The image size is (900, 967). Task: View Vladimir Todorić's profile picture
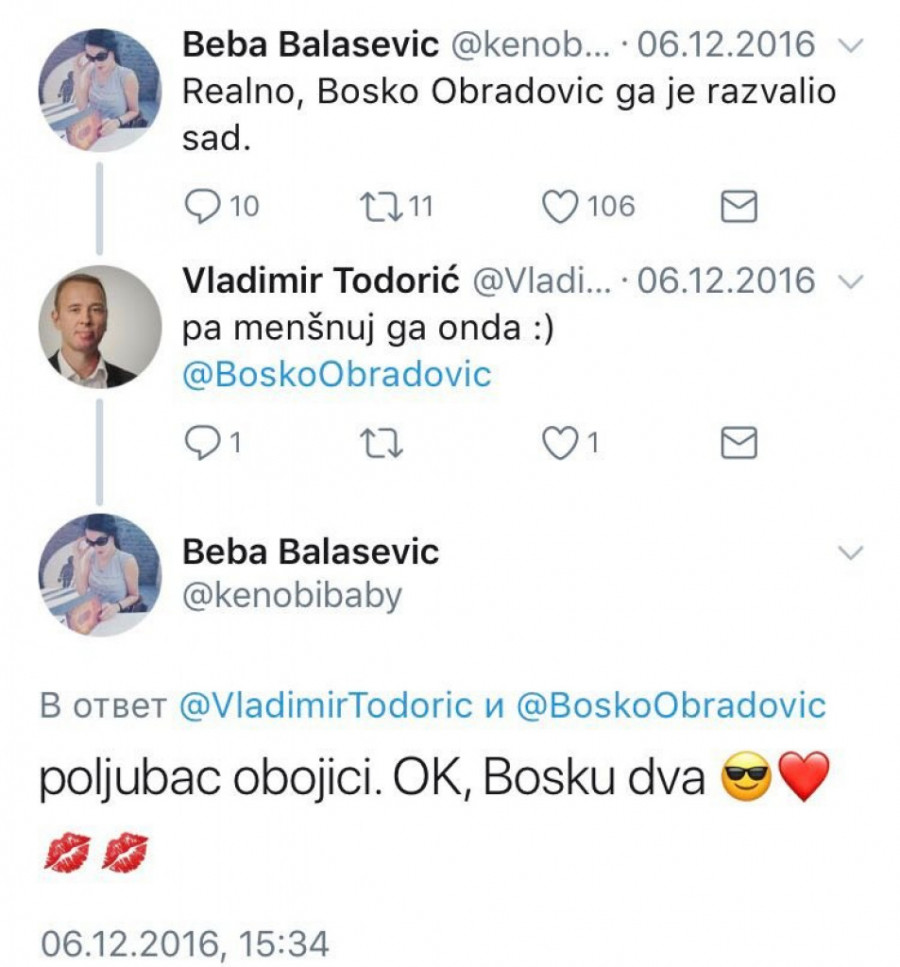(99, 326)
